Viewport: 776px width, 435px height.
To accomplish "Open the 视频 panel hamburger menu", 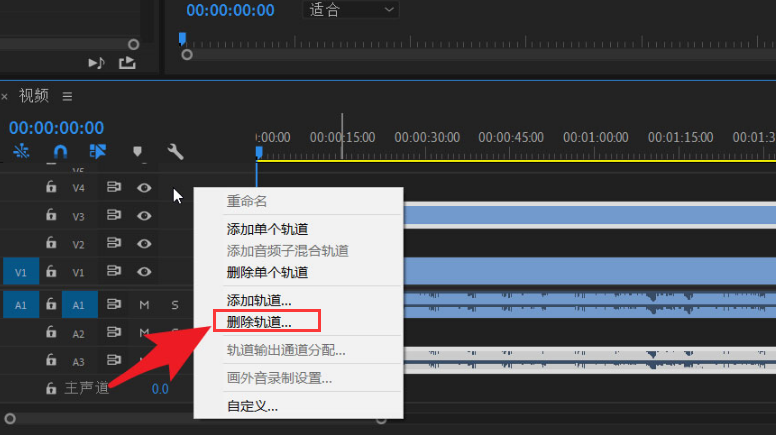I will coord(67,96).
